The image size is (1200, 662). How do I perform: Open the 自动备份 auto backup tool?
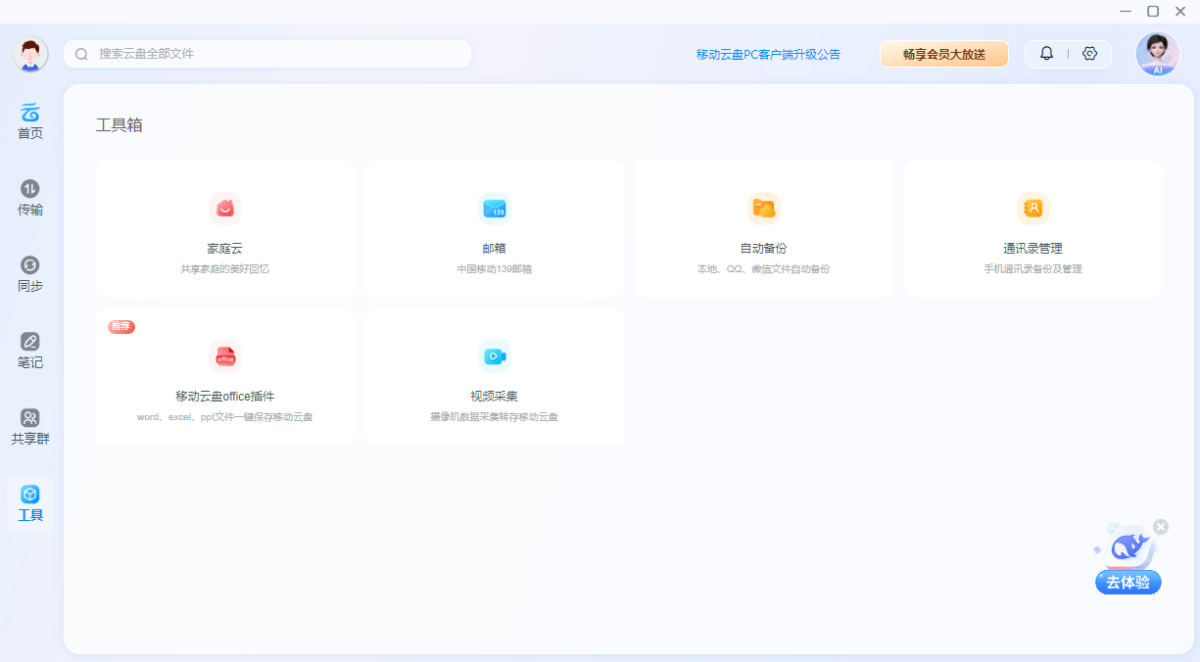pyautogui.click(x=763, y=228)
